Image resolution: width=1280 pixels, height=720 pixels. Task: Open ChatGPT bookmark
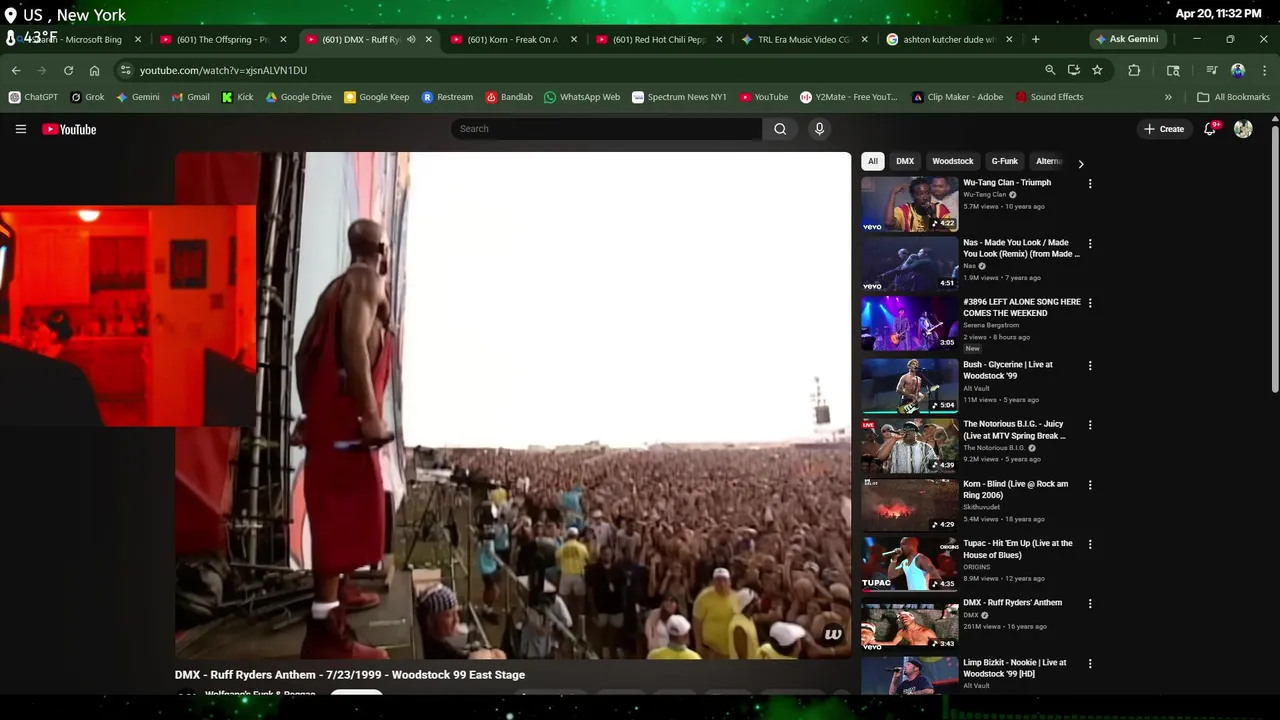tap(33, 97)
